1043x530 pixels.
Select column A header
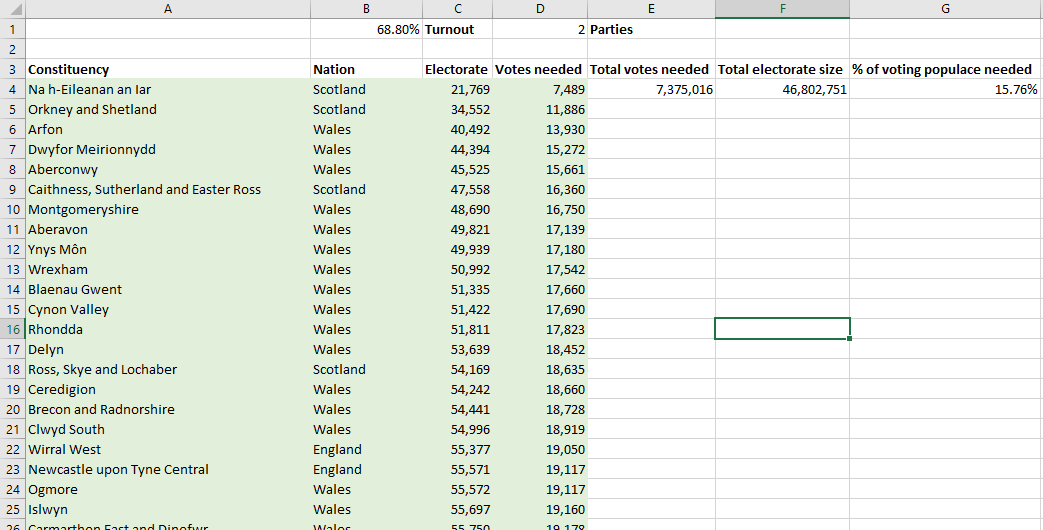167,9
